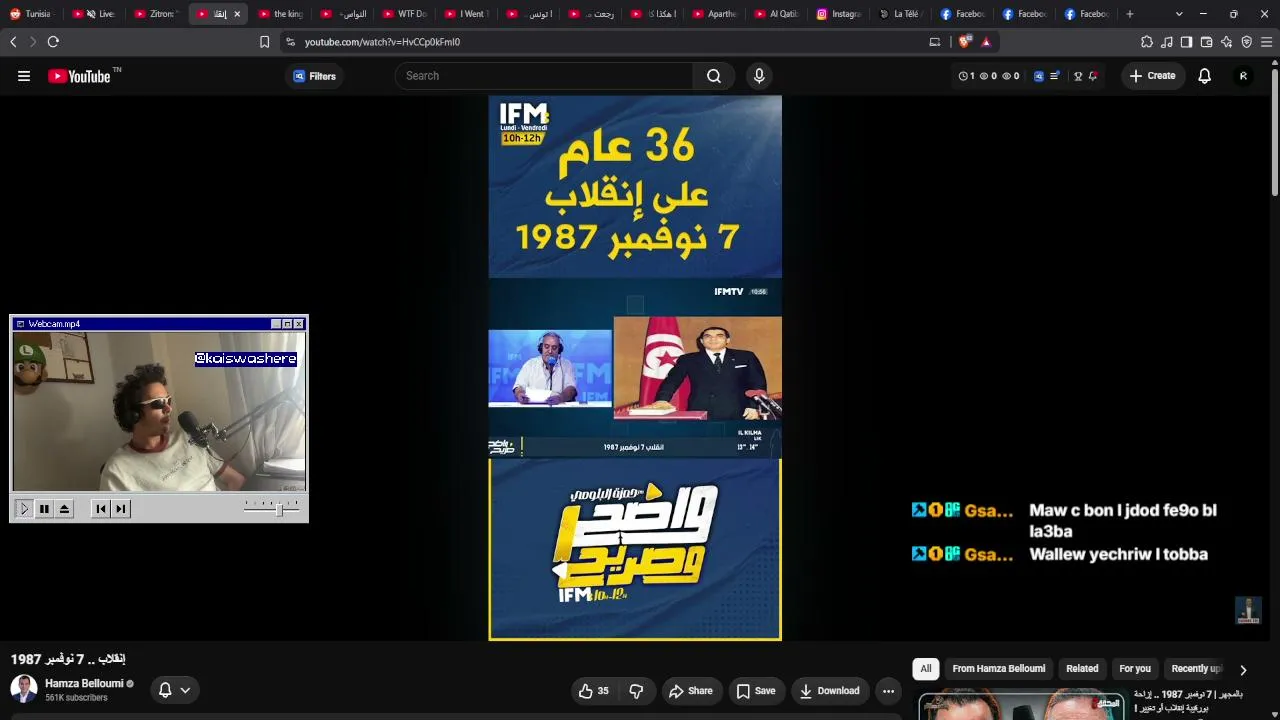The image size is (1280, 720).
Task: Open the notification bell dropdown beside channel
Action: (x=175, y=690)
